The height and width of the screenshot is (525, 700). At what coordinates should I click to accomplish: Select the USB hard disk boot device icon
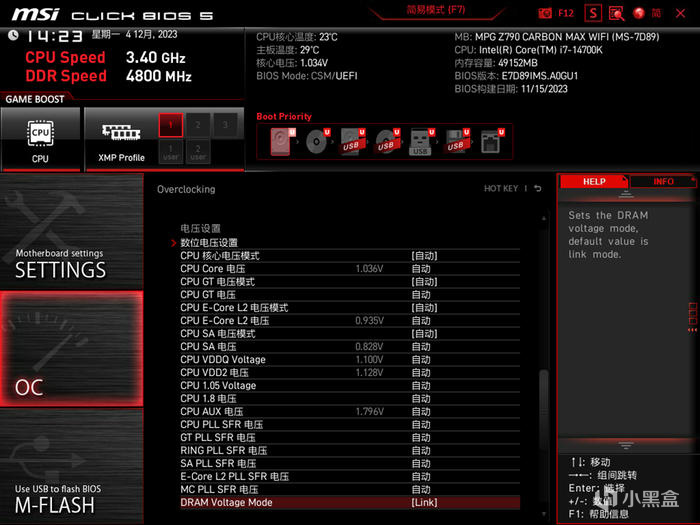click(352, 142)
